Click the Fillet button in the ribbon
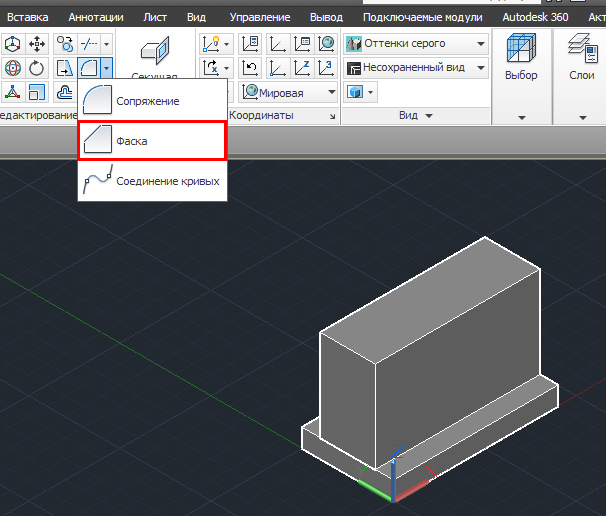The height and width of the screenshot is (516, 606). tap(89, 68)
